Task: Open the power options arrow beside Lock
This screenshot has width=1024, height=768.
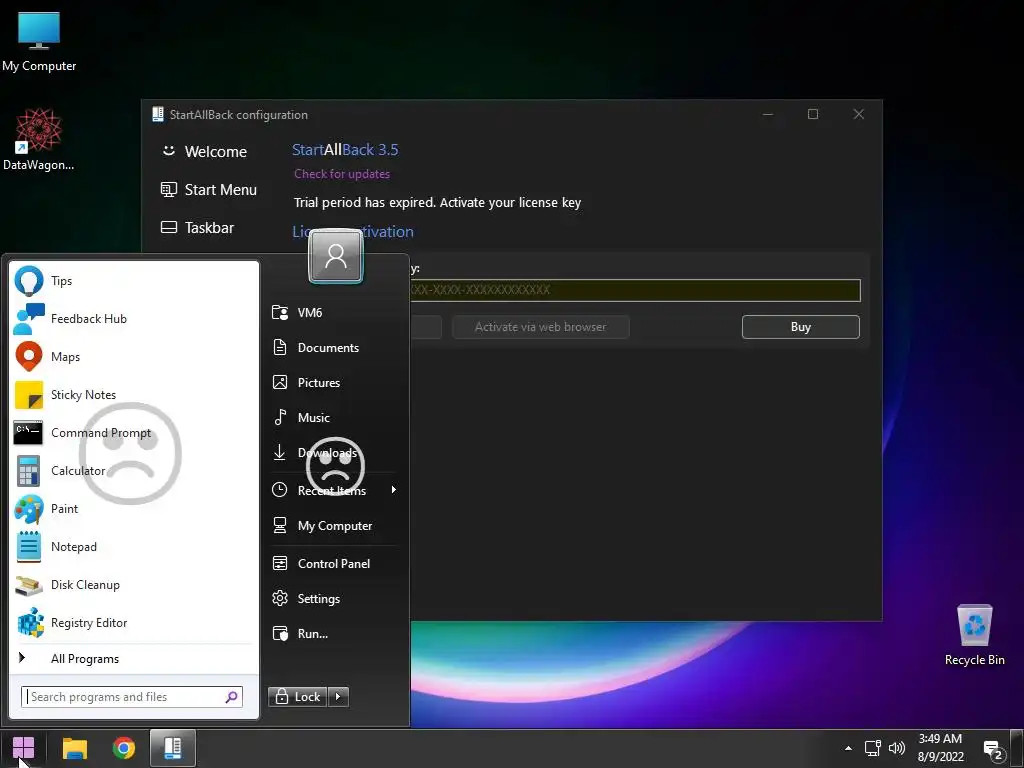Action: [338, 697]
